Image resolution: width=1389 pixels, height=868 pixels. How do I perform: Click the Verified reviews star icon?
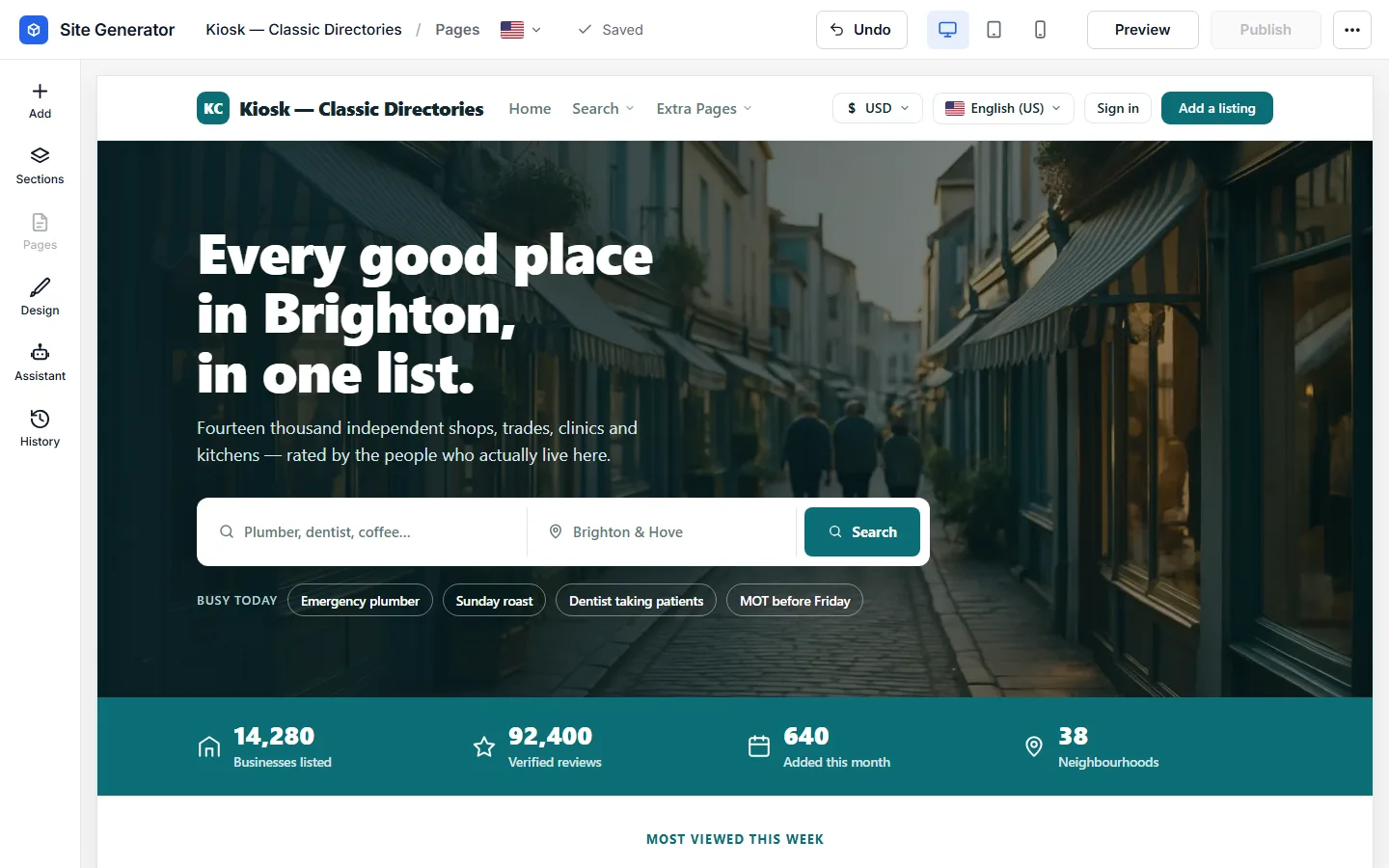click(x=484, y=746)
